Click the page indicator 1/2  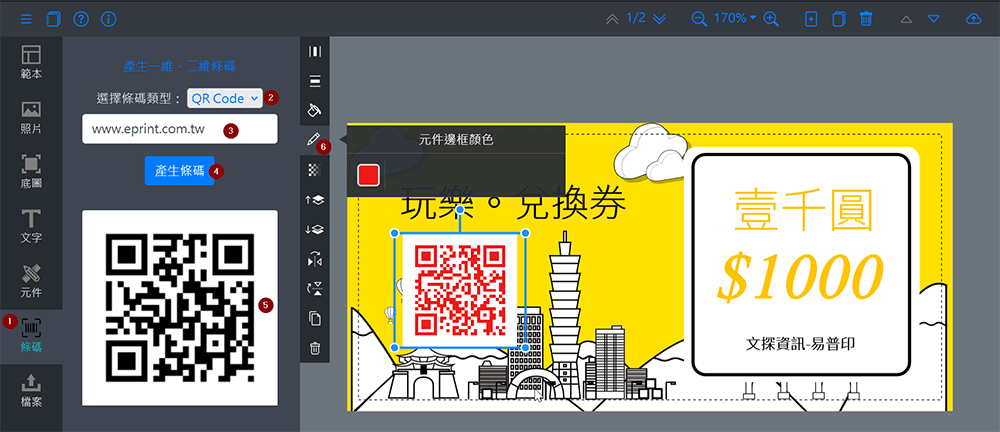pyautogui.click(x=636, y=19)
